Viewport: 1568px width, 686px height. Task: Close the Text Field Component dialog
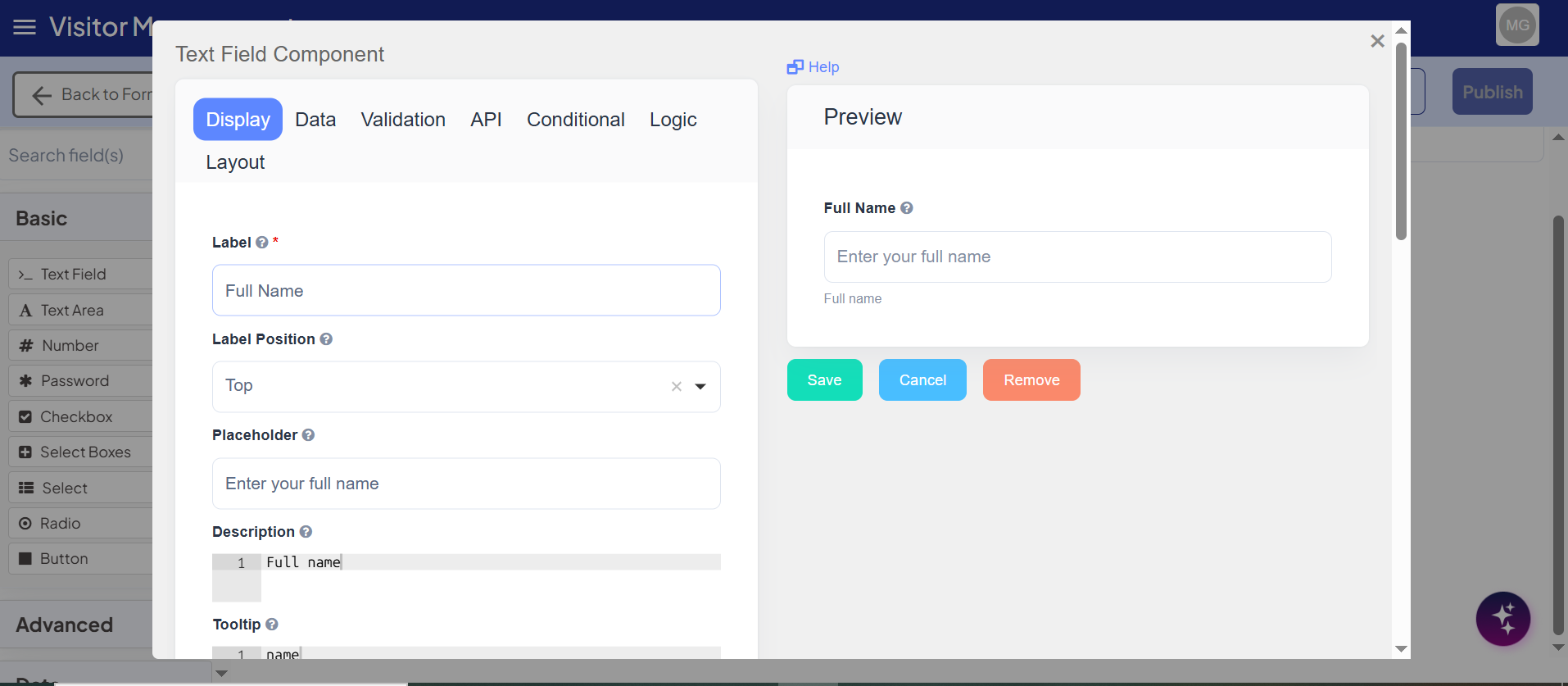(1377, 41)
